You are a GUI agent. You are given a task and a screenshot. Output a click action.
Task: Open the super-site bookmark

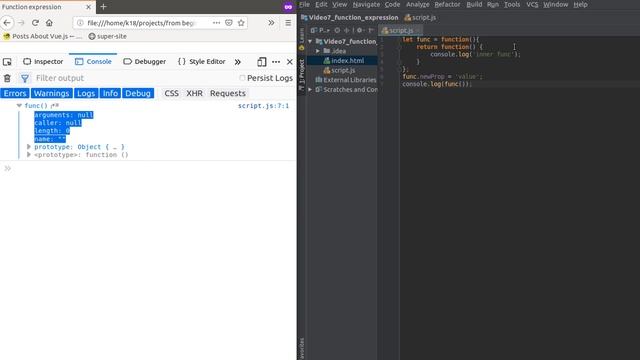click(108, 36)
